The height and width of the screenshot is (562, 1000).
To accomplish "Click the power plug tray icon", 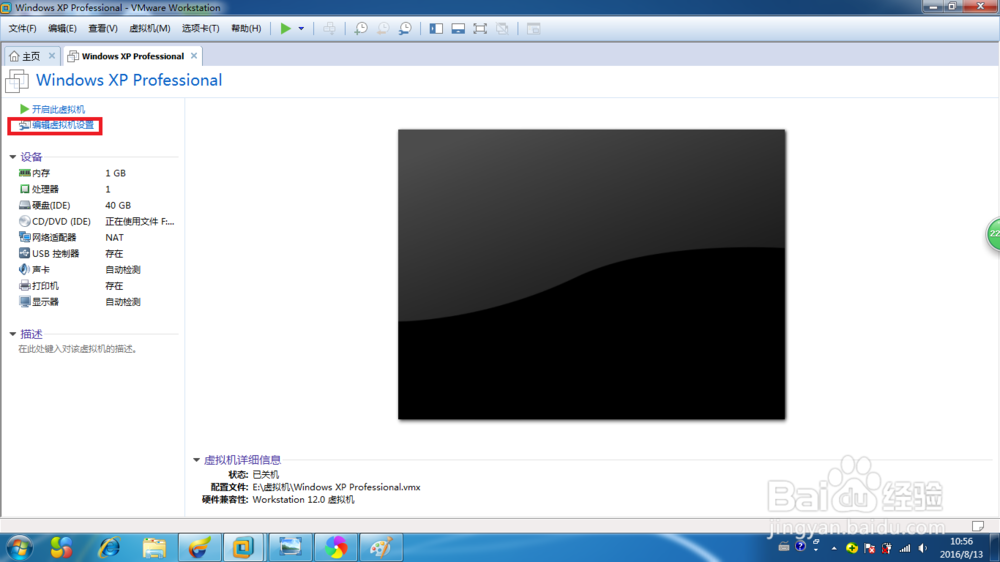I will 886,548.
